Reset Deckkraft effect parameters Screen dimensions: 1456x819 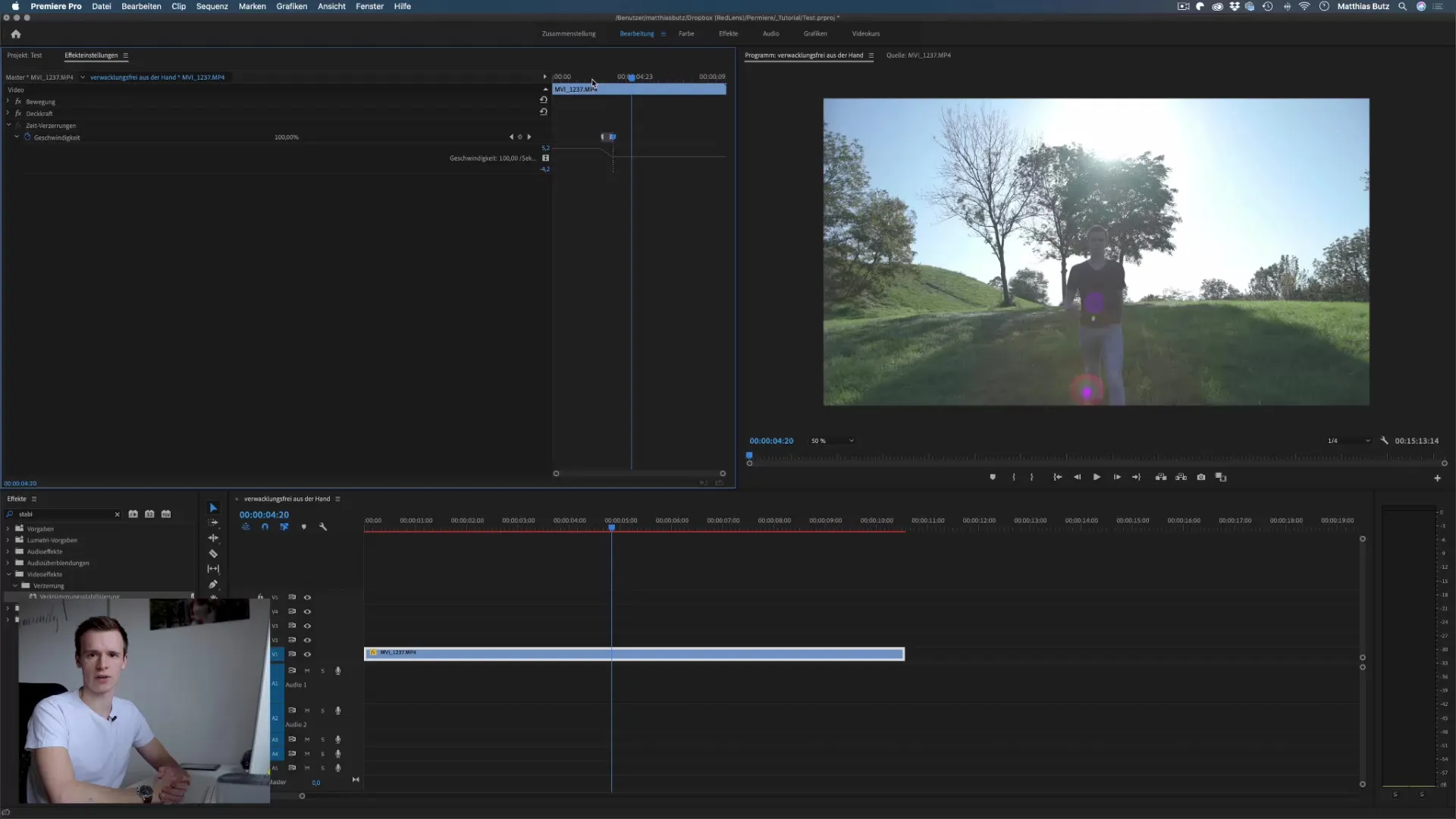(x=544, y=112)
